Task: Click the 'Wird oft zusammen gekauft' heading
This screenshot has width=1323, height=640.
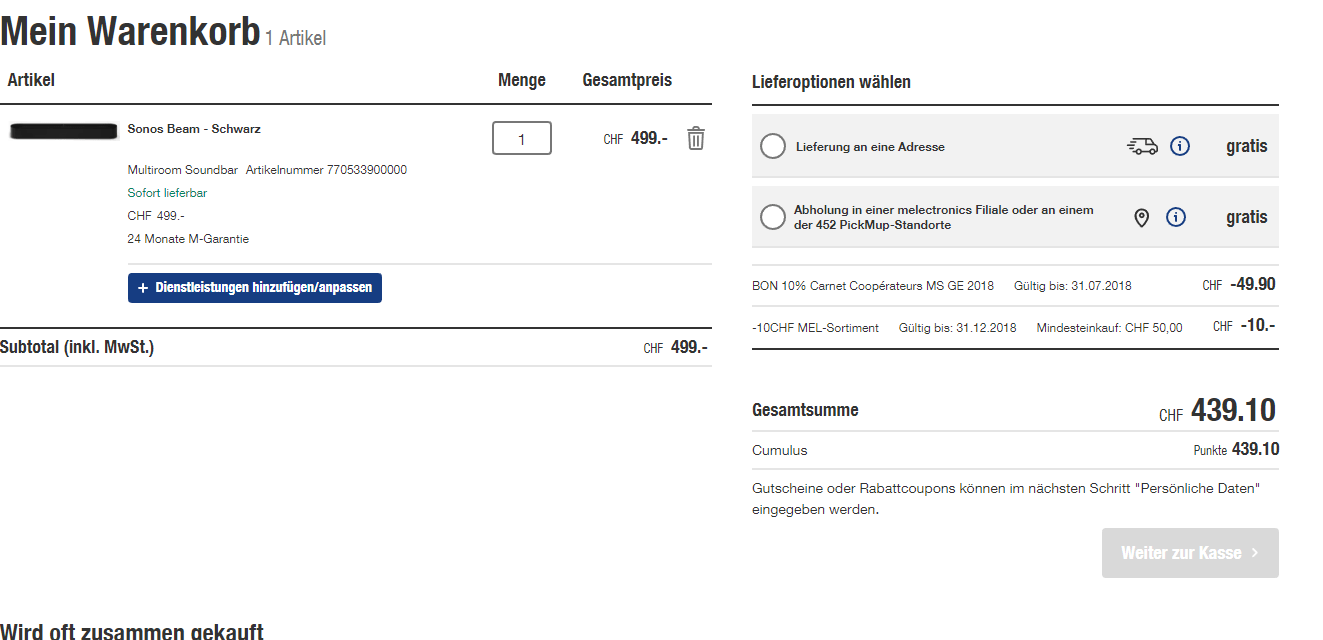Action: [x=132, y=631]
